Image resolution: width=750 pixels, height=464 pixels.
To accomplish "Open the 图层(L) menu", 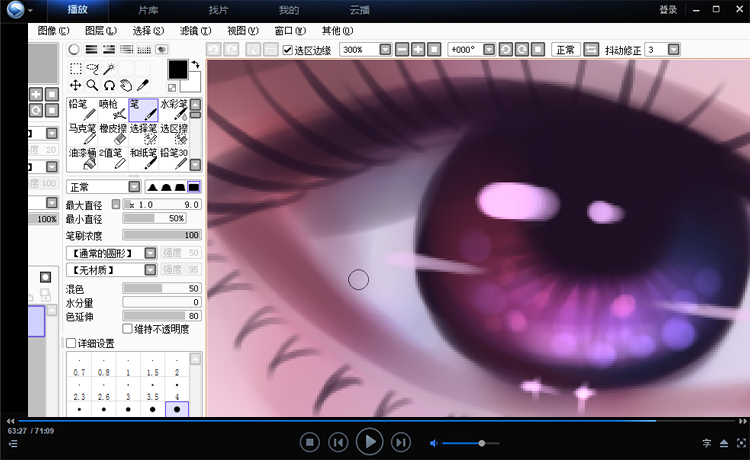I will point(101,31).
